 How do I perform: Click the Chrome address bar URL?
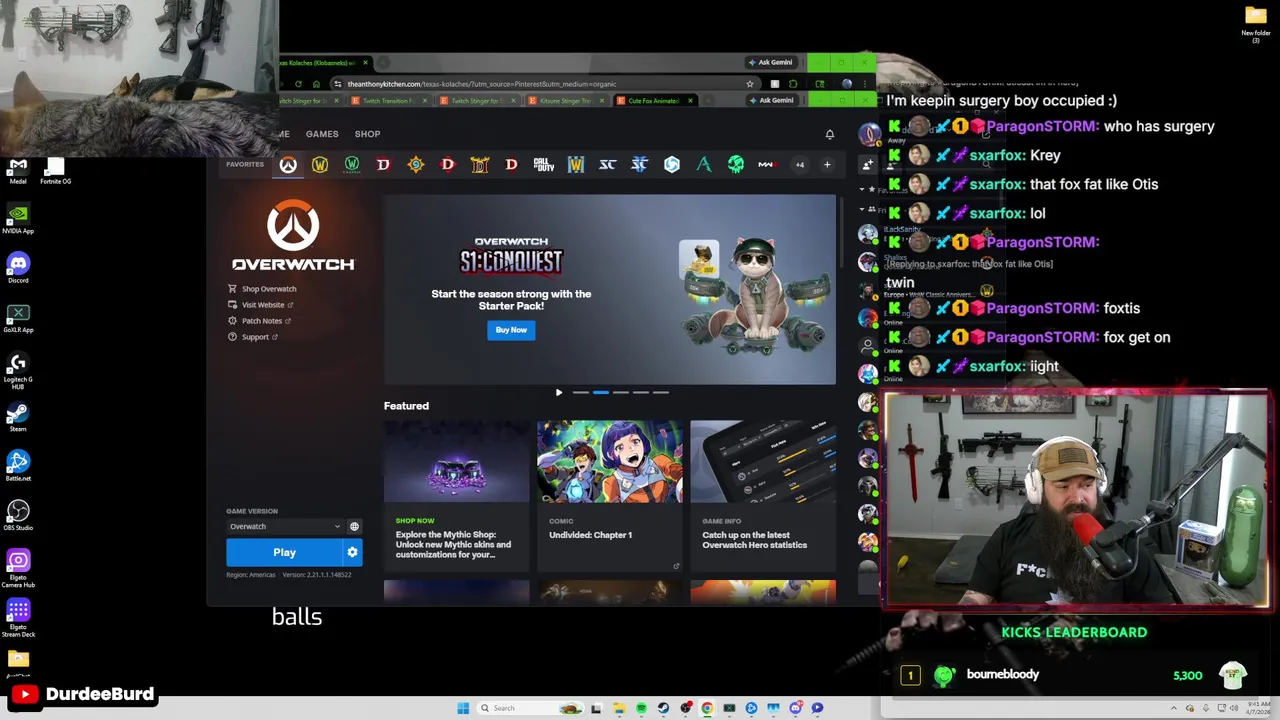(x=482, y=84)
